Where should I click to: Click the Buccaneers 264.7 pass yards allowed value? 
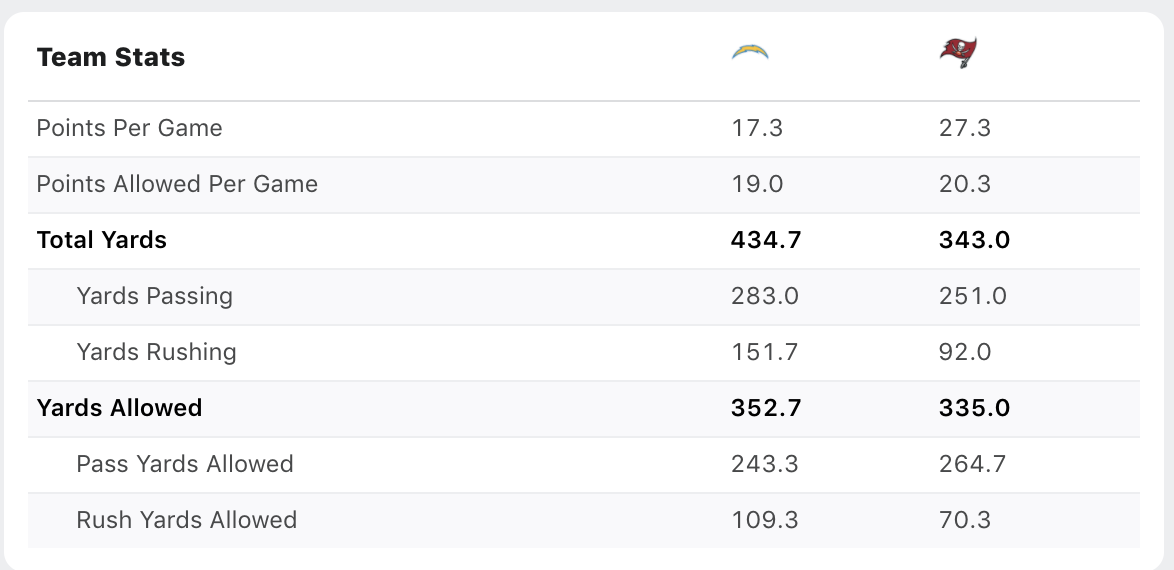coord(973,464)
